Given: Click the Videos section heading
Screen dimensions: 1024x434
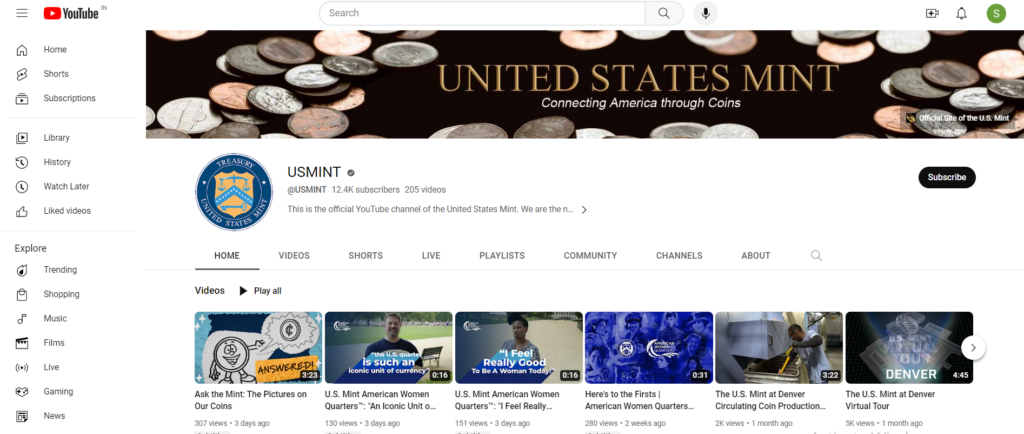Looking at the screenshot, I should pos(210,290).
